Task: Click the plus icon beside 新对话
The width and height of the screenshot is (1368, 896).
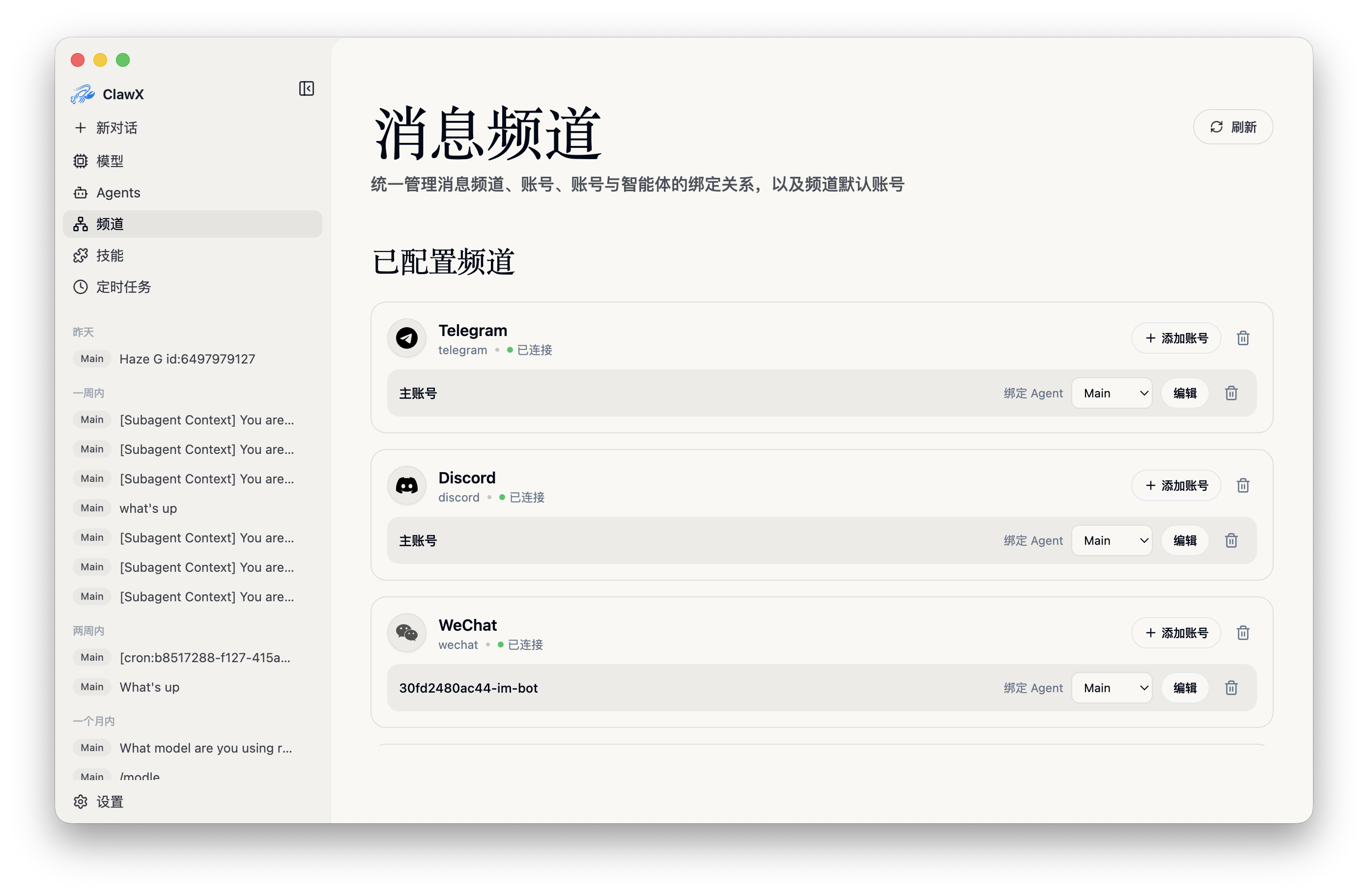Action: point(81,128)
